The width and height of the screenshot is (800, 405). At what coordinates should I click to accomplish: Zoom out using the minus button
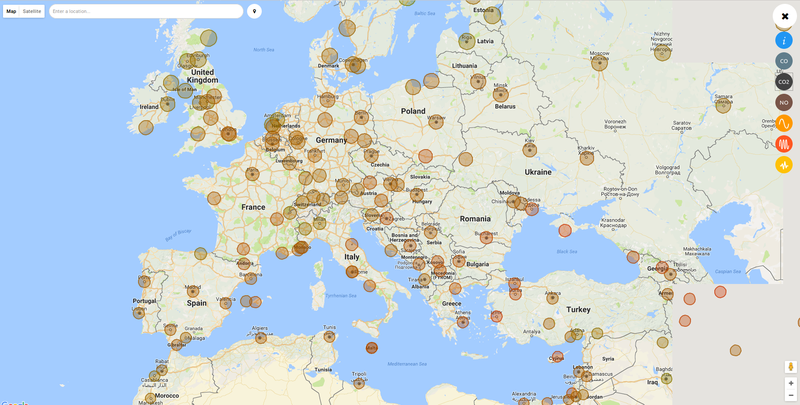coord(790,395)
